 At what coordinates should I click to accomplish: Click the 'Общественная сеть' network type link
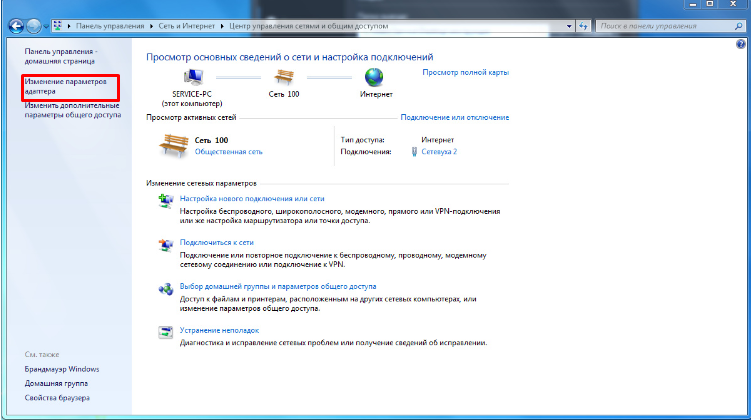(x=228, y=152)
